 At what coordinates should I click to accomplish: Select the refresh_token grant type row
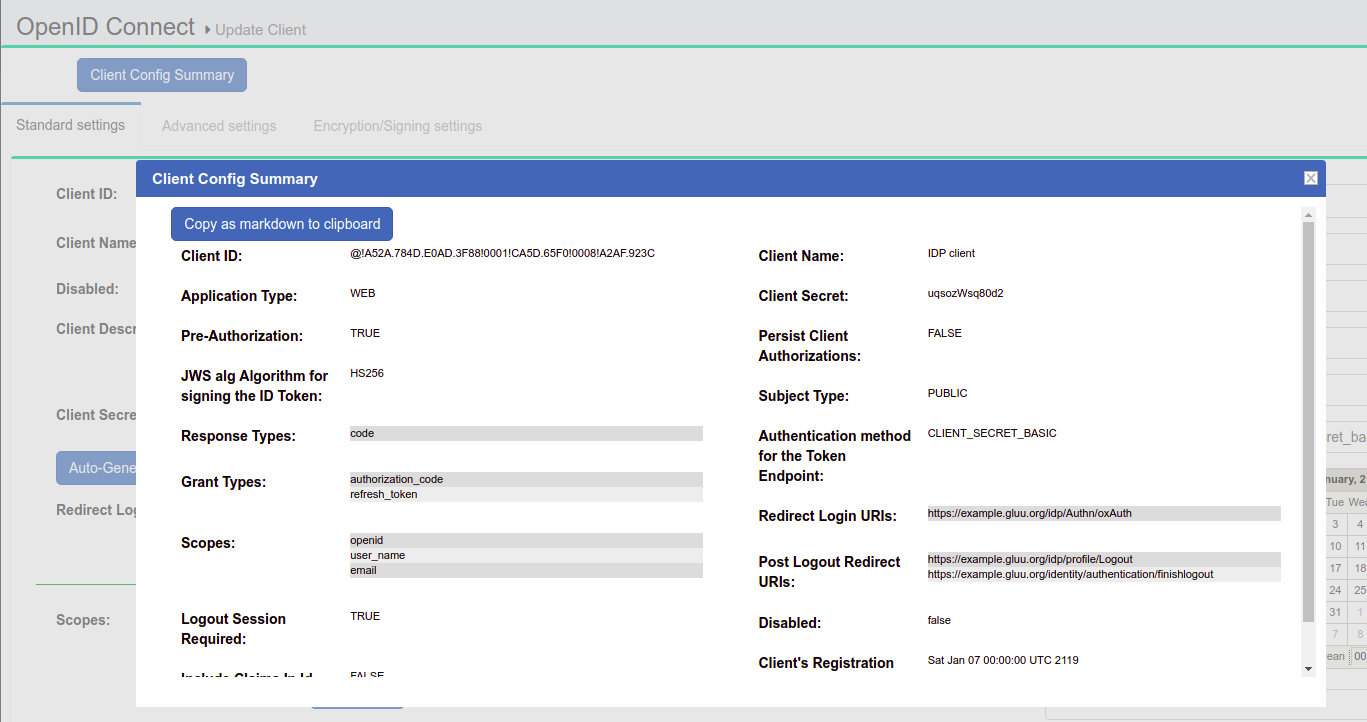coord(526,494)
